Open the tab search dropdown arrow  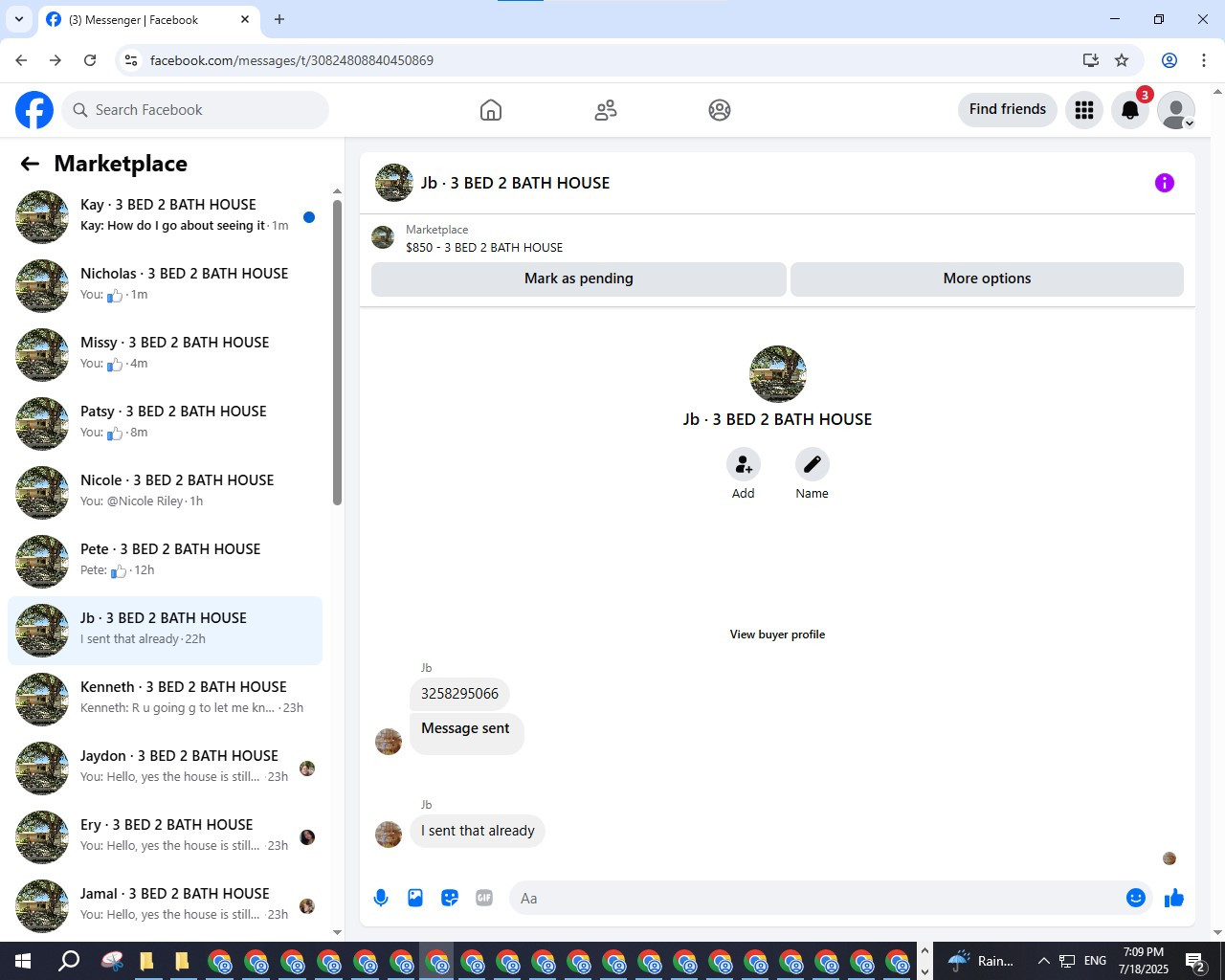click(x=19, y=19)
